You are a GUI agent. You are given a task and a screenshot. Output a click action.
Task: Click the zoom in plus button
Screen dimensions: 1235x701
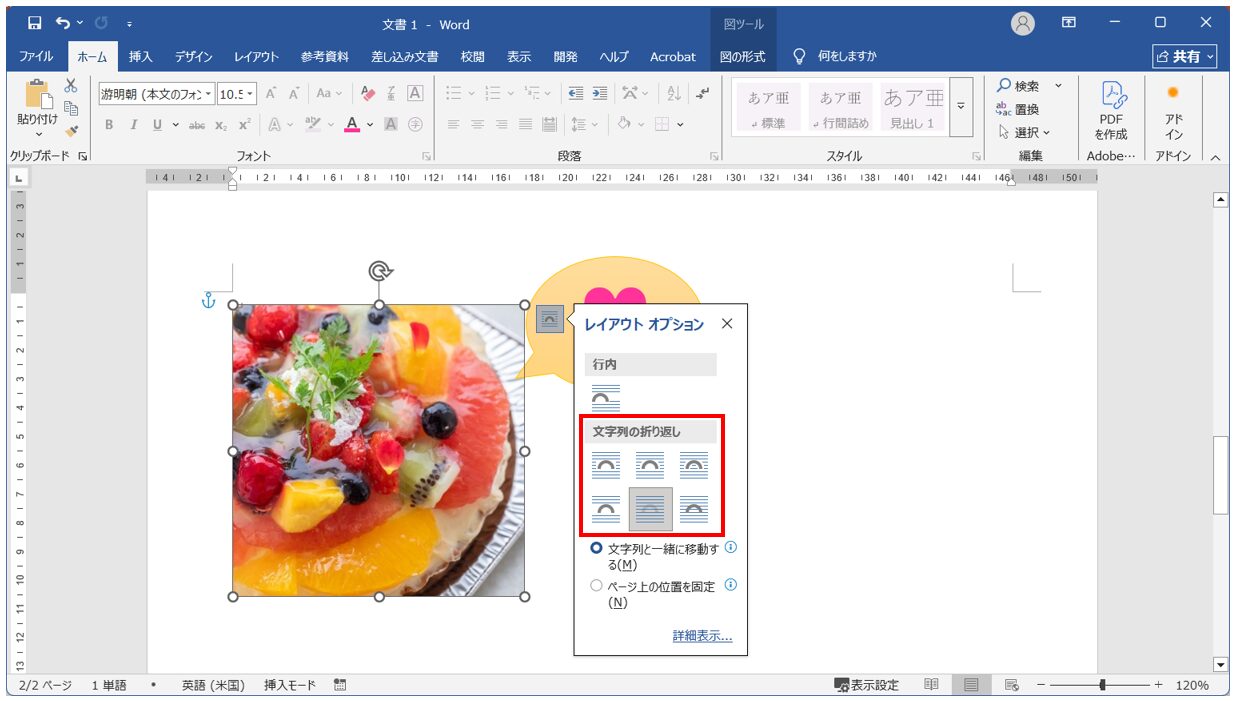point(1159,685)
